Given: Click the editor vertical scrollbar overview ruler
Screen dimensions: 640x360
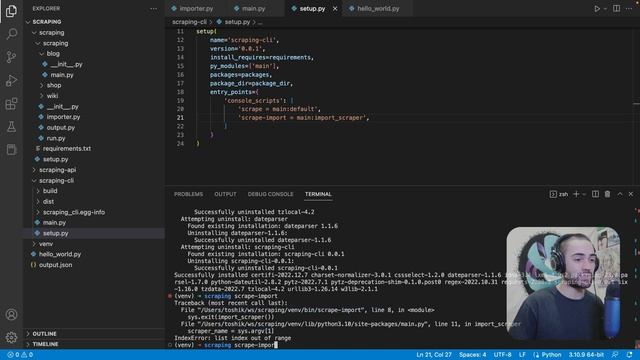Looking at the screenshot, I should (636, 106).
